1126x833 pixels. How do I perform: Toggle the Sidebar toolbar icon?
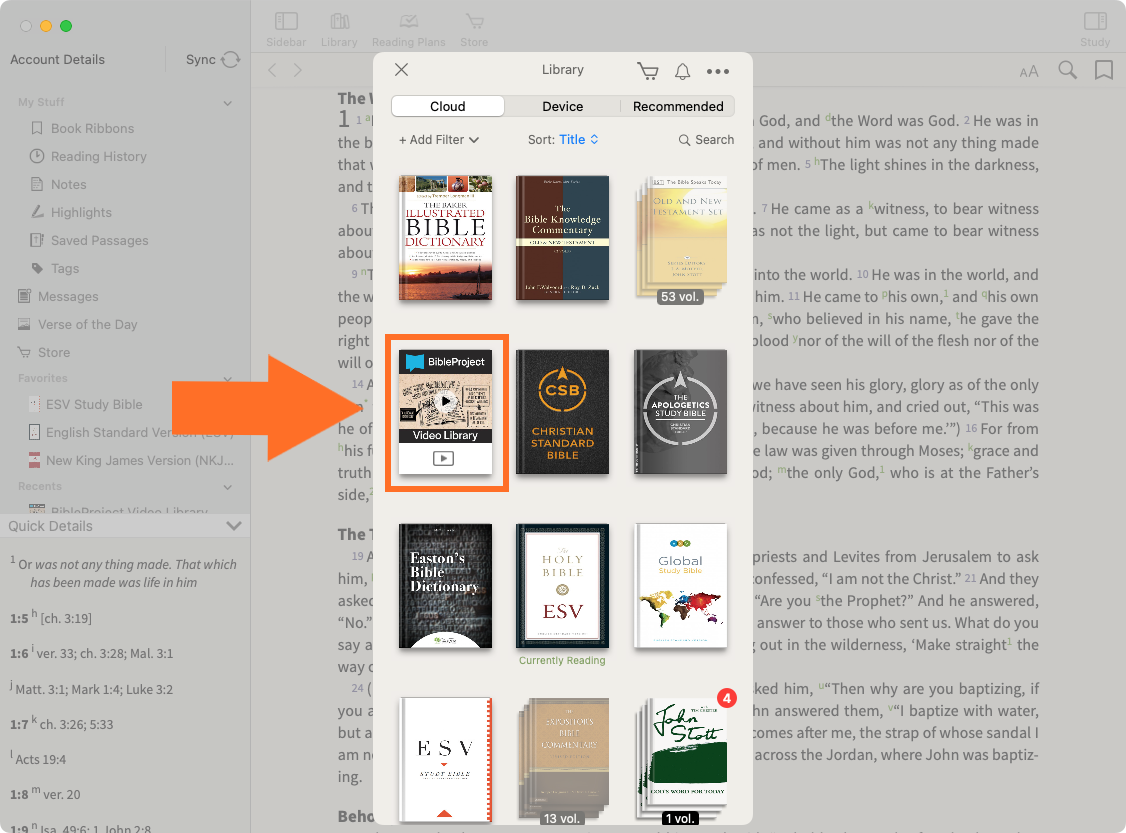[x=286, y=22]
